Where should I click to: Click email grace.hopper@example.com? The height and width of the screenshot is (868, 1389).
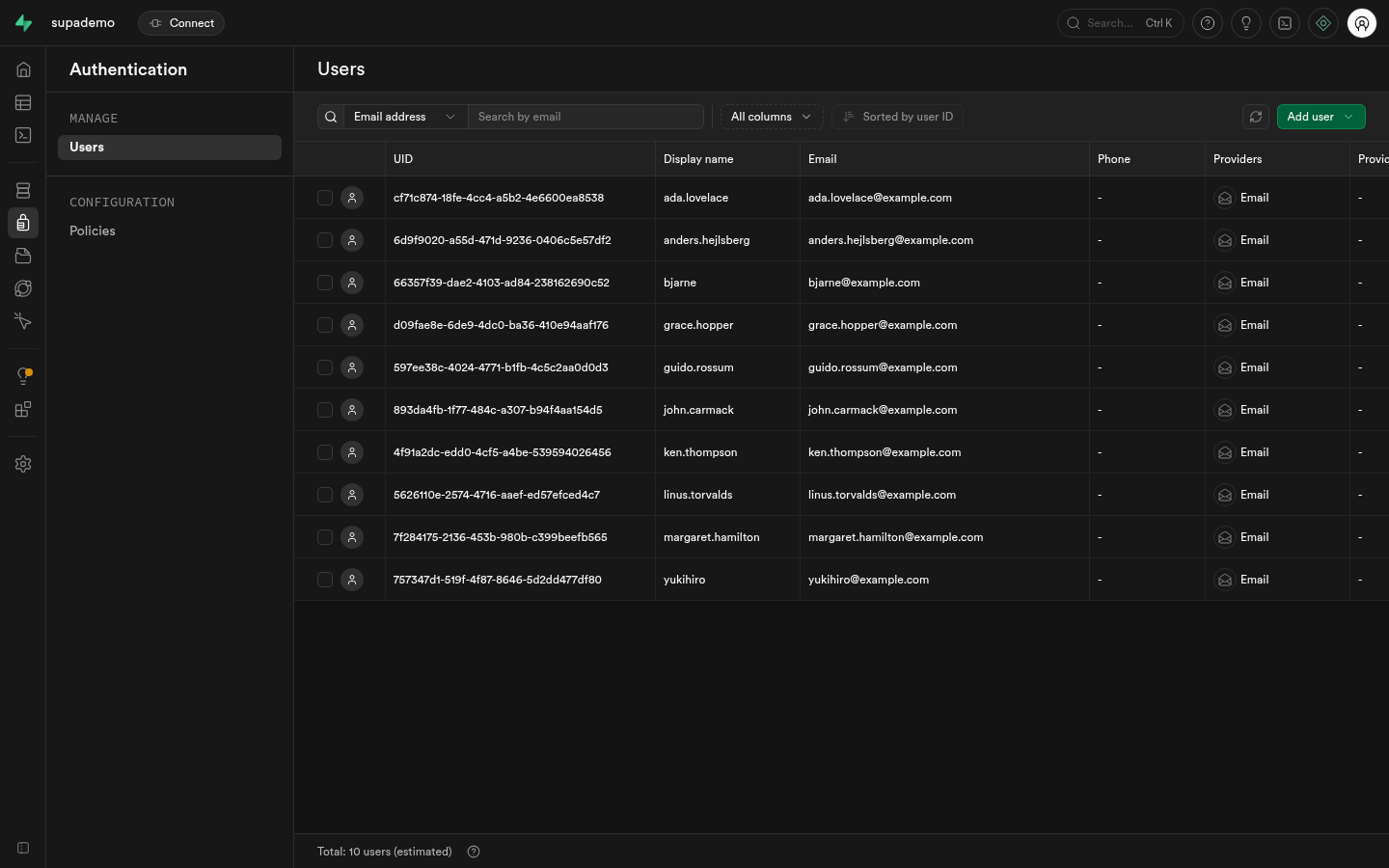point(883,325)
